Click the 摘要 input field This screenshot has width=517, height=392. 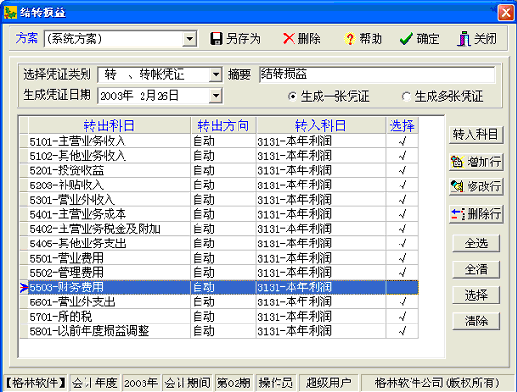[377, 74]
